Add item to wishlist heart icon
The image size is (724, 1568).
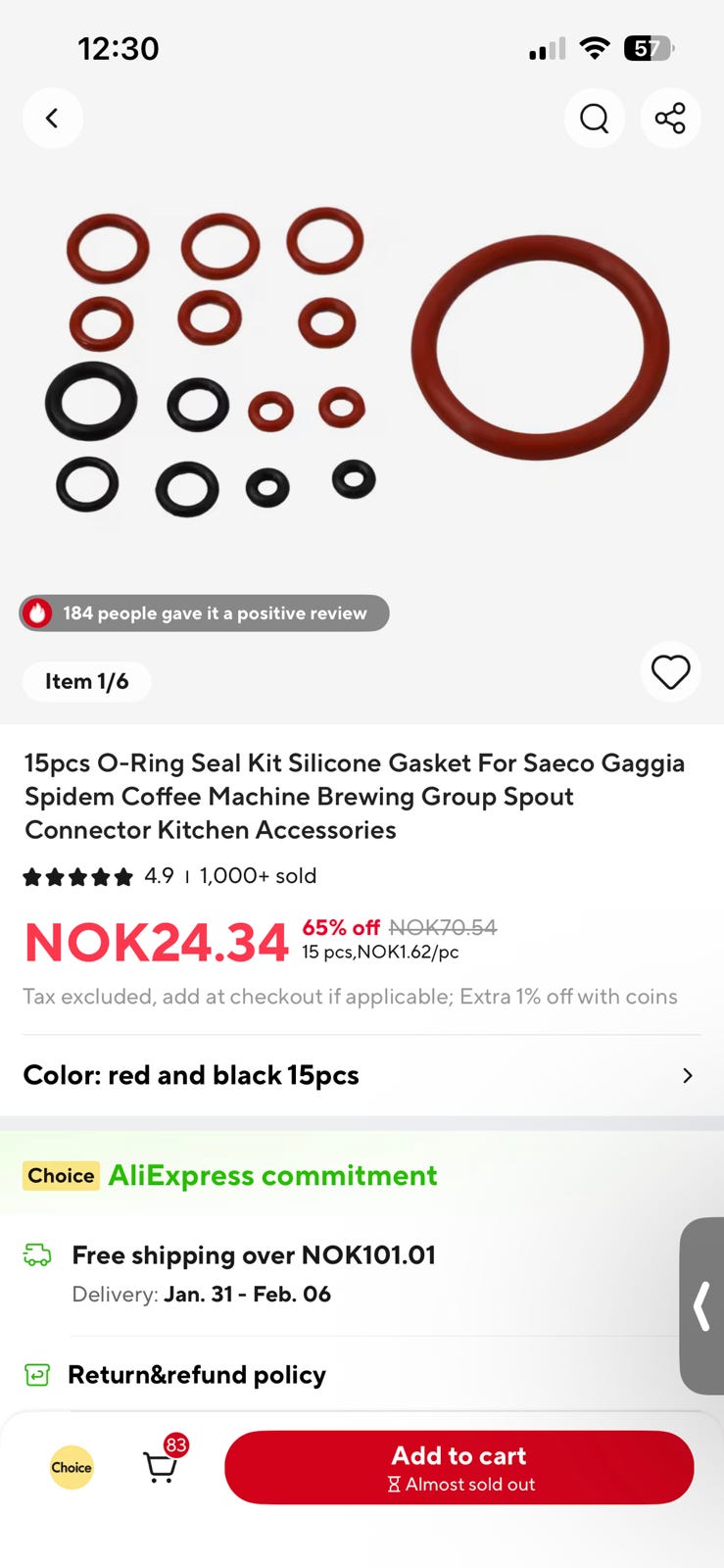670,672
